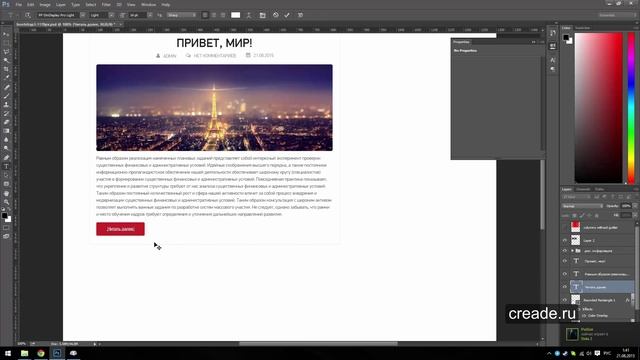Viewport: 640px width, 360px height.
Task: Select the Move tool
Action: [x=6, y=34]
